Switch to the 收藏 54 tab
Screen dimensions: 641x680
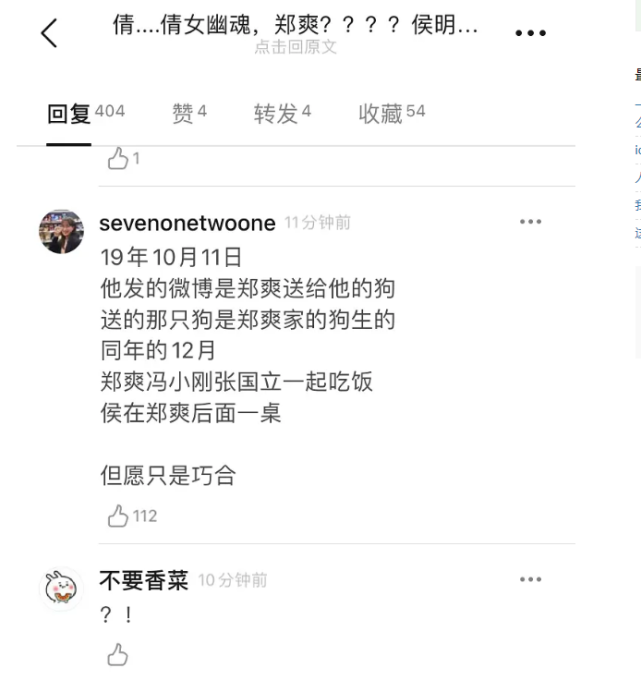392,114
